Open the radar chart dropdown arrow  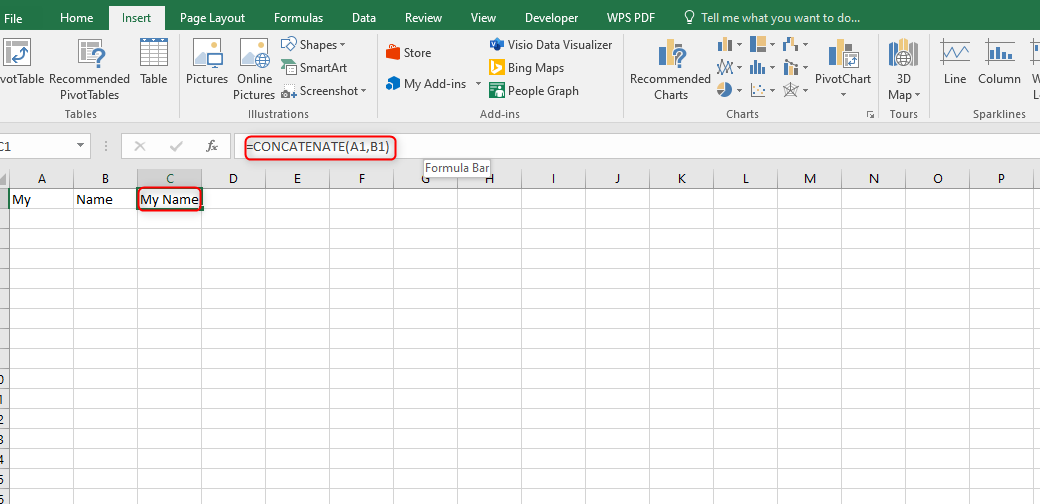click(805, 90)
